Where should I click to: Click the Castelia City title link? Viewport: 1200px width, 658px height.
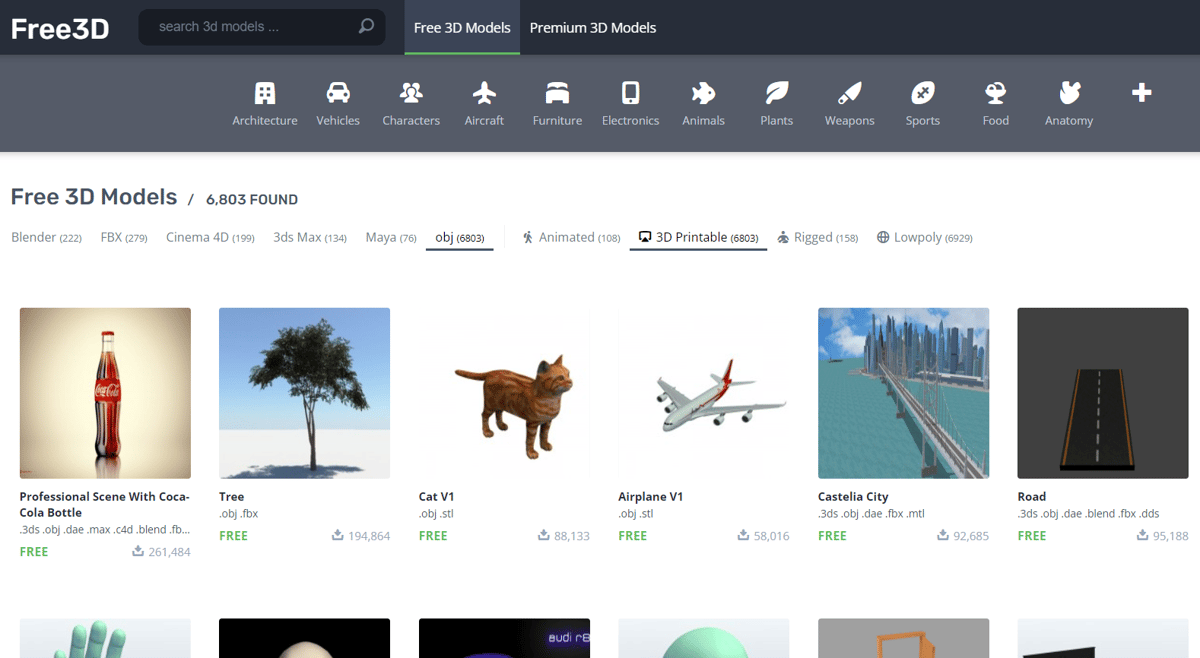(853, 496)
